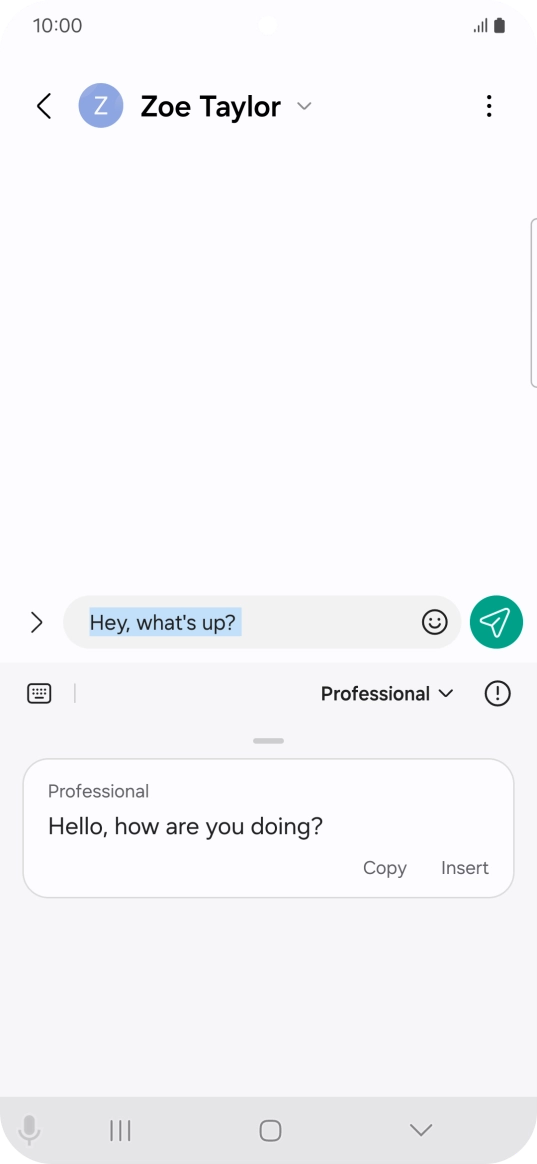This screenshot has height=1164, width=537.
Task: Open the info alert circle icon
Action: click(498, 693)
